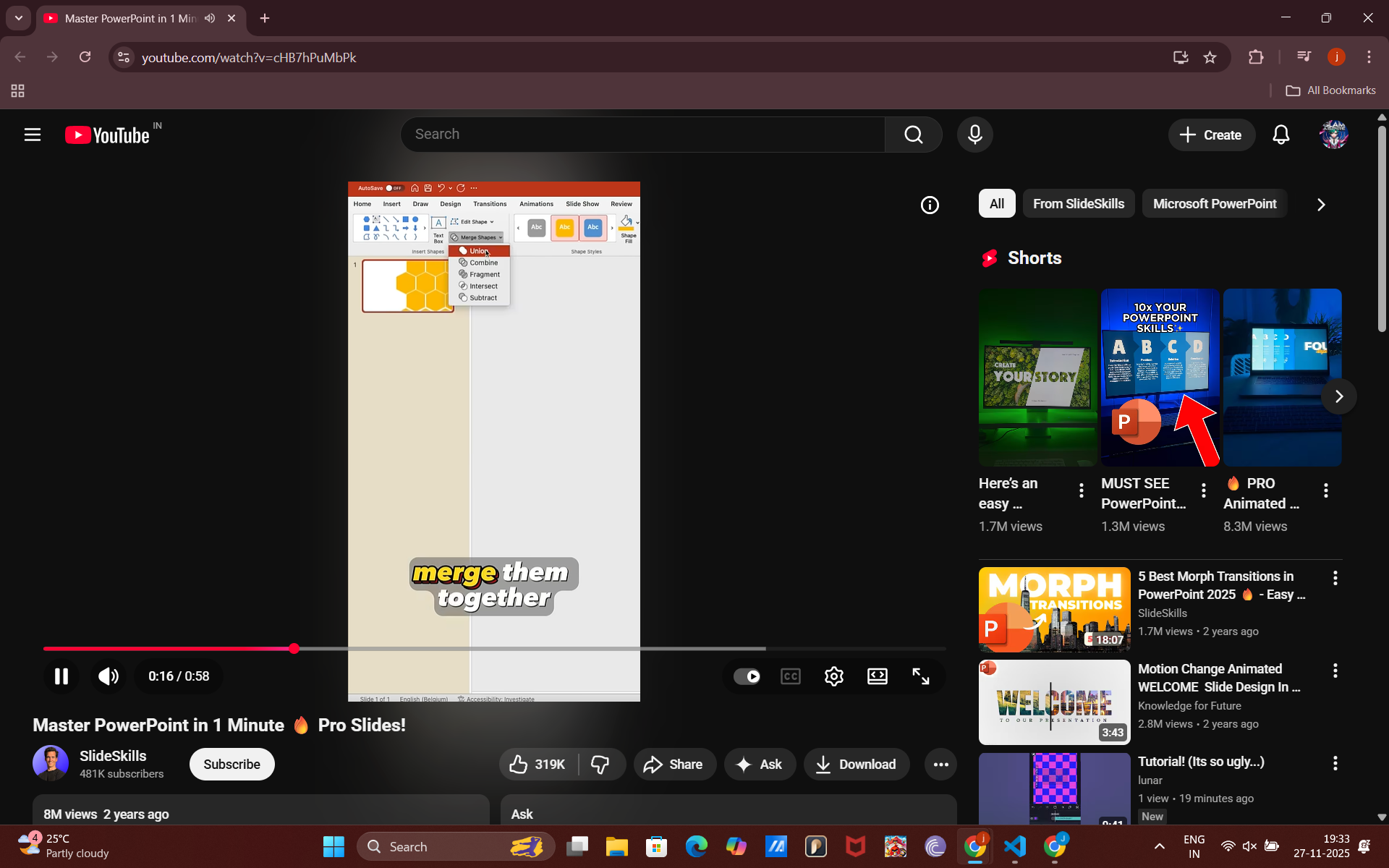Mute the video volume speaker icon
Viewport: 1389px width, 868px height.
click(x=109, y=676)
